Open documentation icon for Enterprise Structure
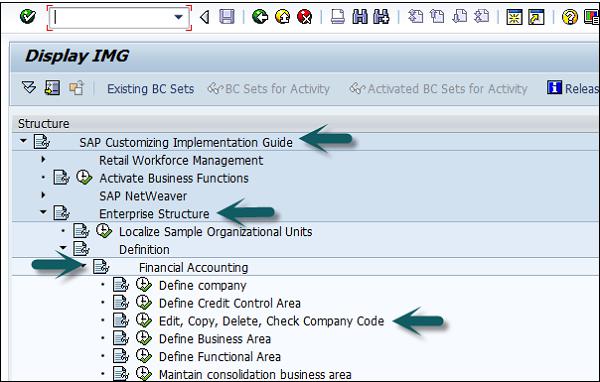The height and width of the screenshot is (382, 600). (61, 213)
